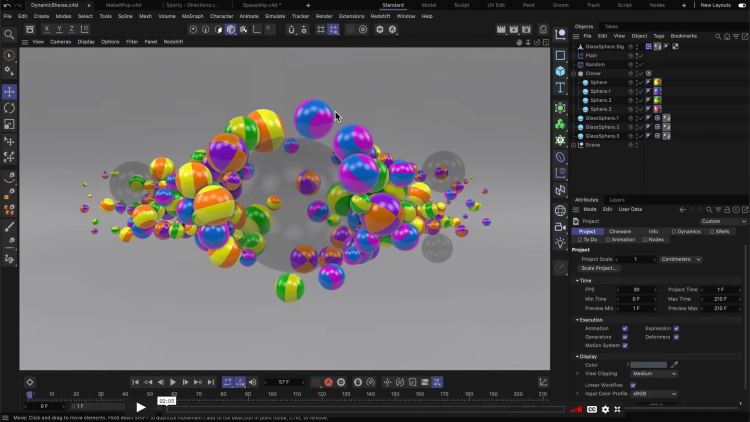Toggle sound playback speaker icon

253,382
